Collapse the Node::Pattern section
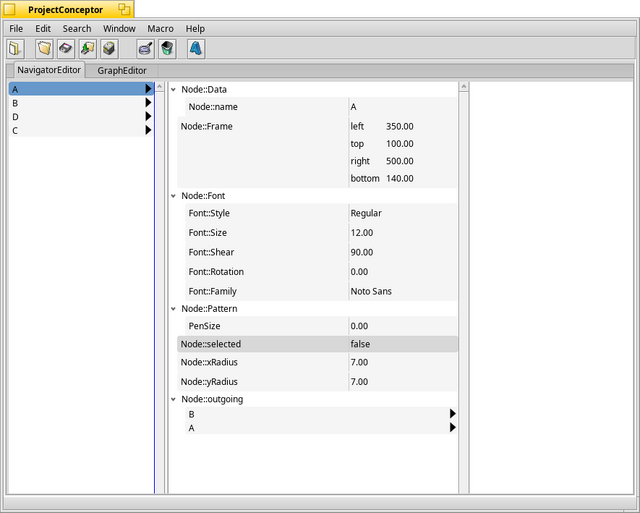 173,309
